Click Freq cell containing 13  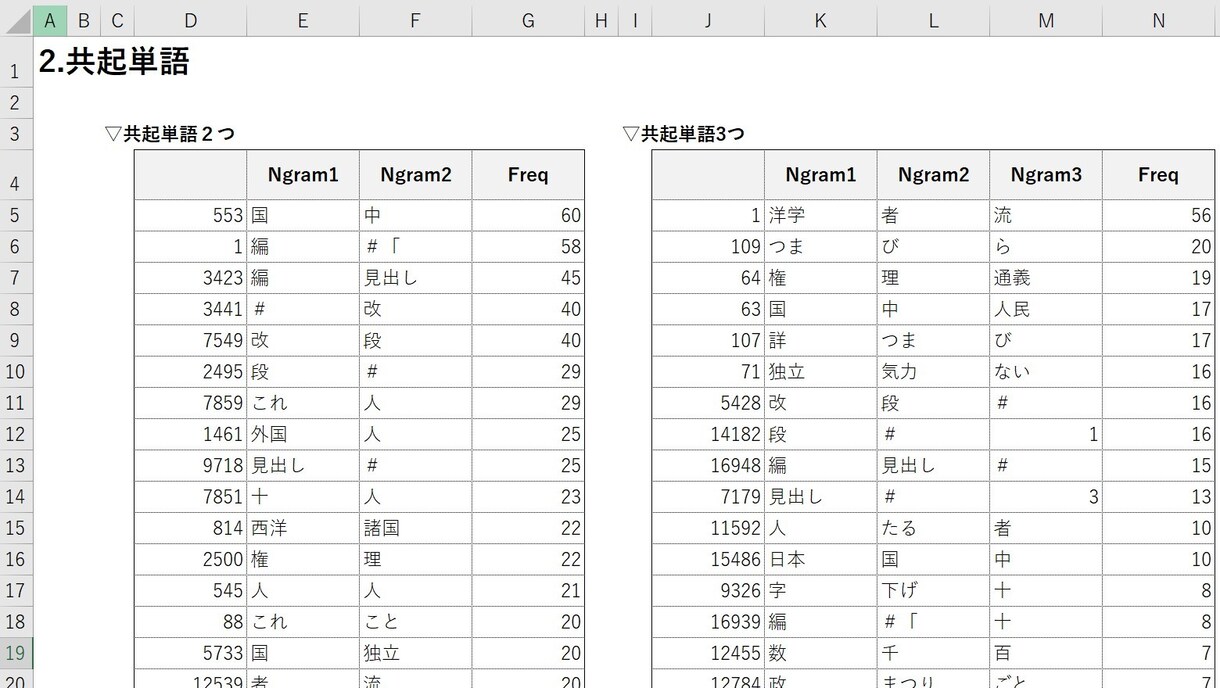coord(1158,496)
